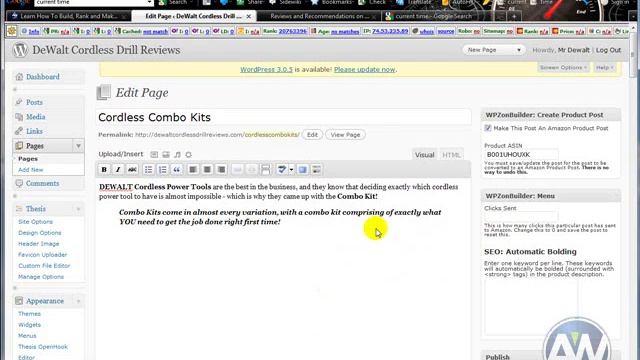Expand the Appearance menu arrow
This screenshot has height=360, width=640.
point(78,301)
